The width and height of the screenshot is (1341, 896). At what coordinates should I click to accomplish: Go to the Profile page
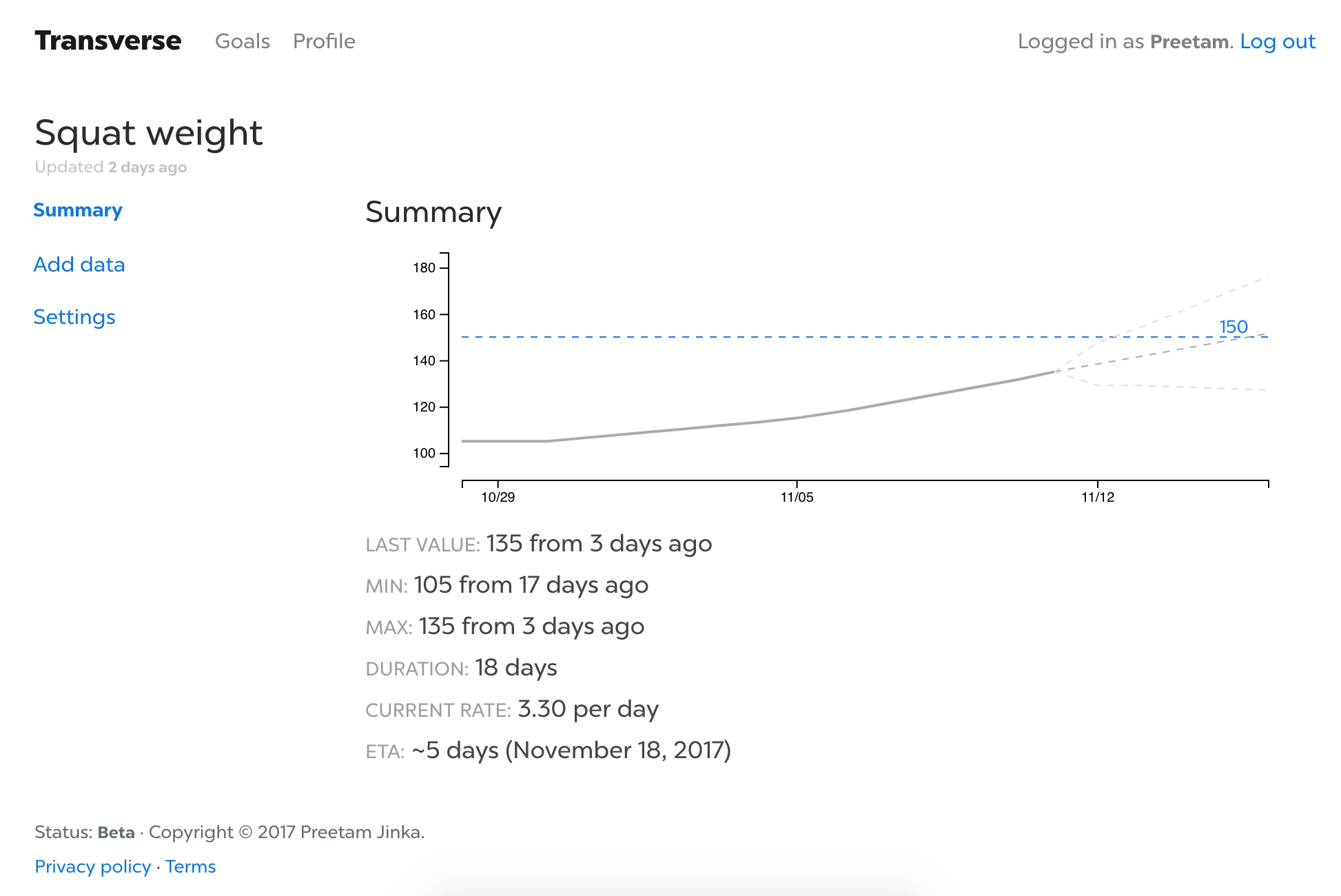coord(324,41)
